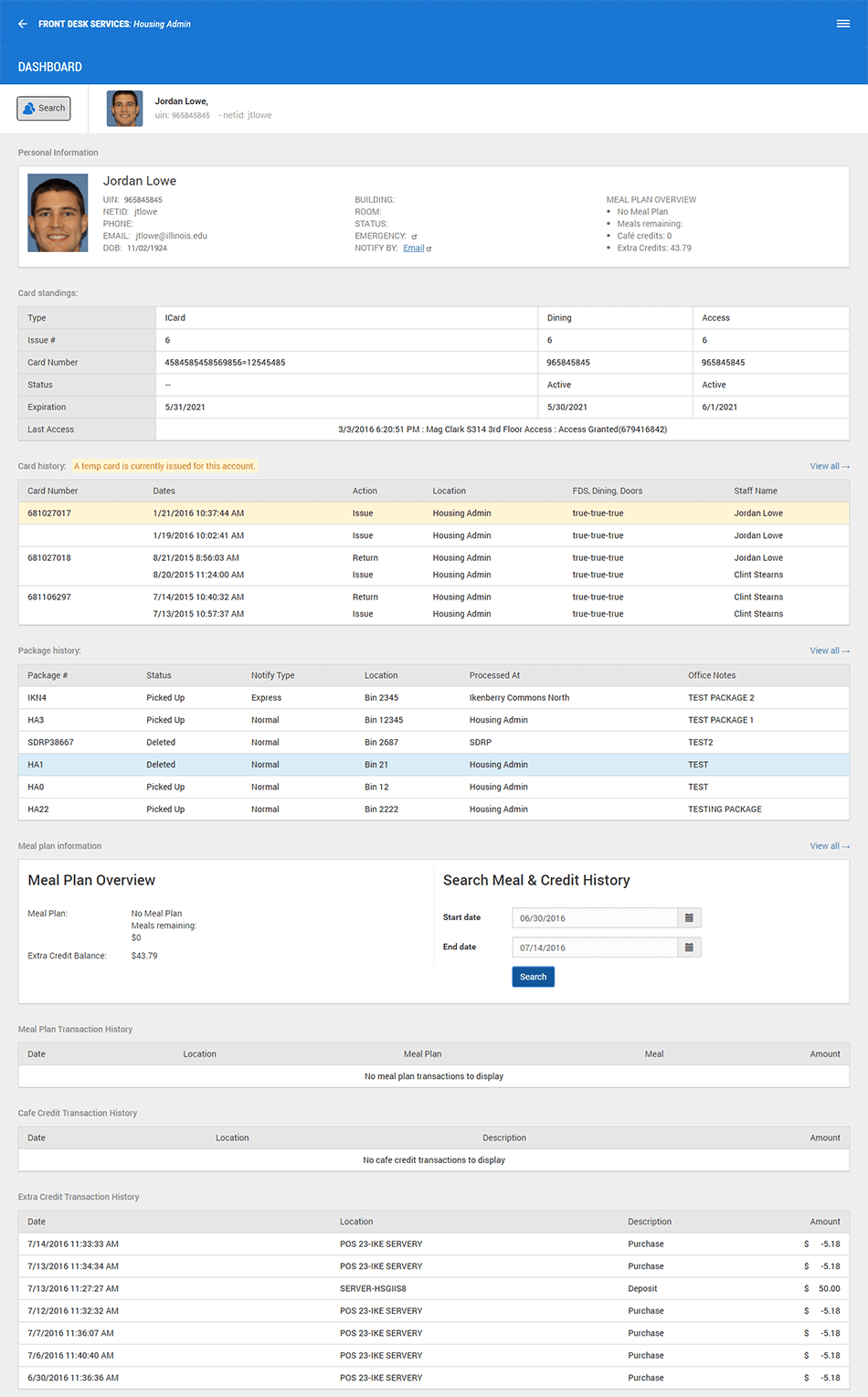Select the SERVER-HSGIIS8 deposit transaction row

click(433, 1288)
